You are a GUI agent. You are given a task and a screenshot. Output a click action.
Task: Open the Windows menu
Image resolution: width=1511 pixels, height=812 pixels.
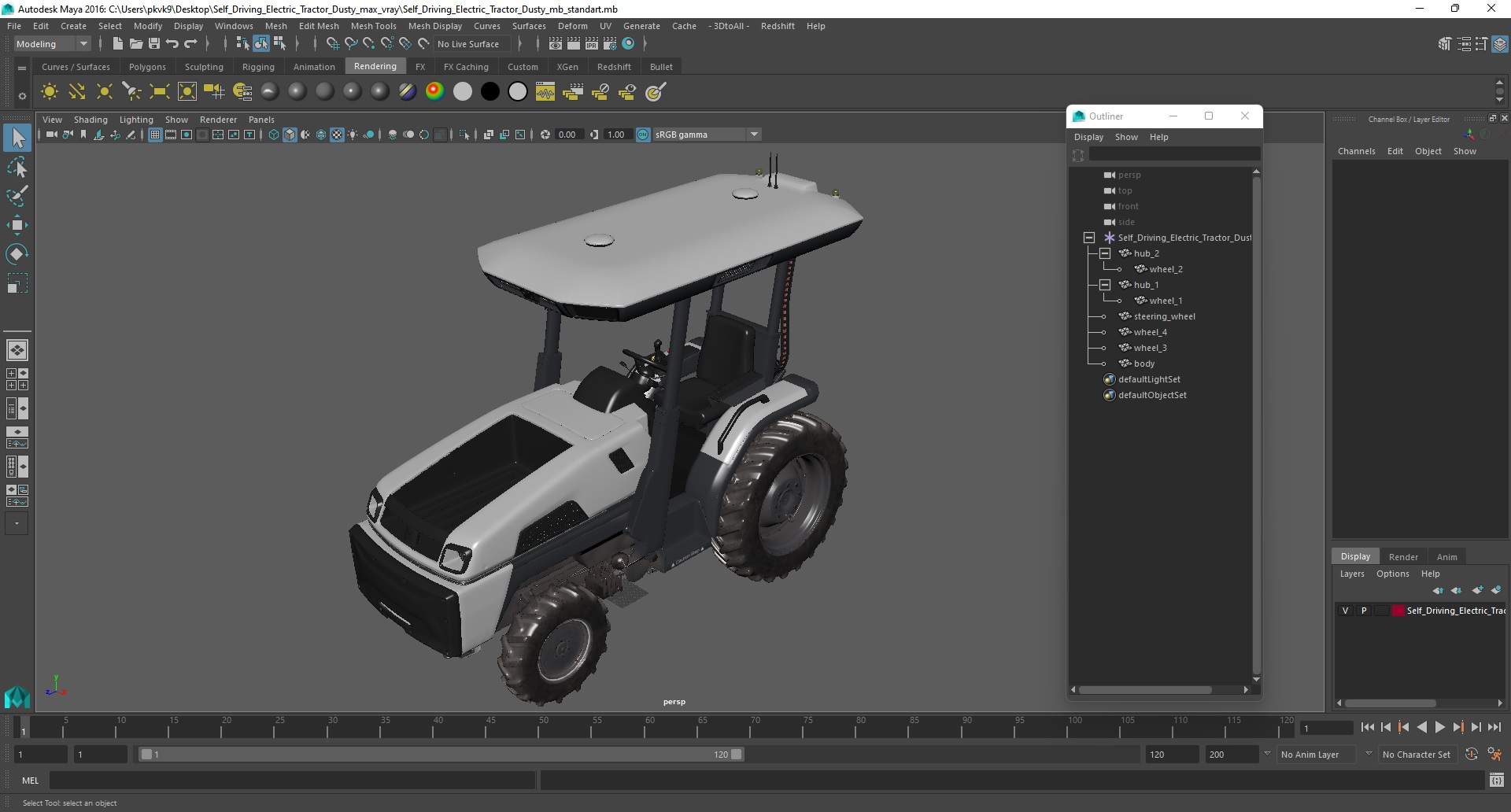234,26
